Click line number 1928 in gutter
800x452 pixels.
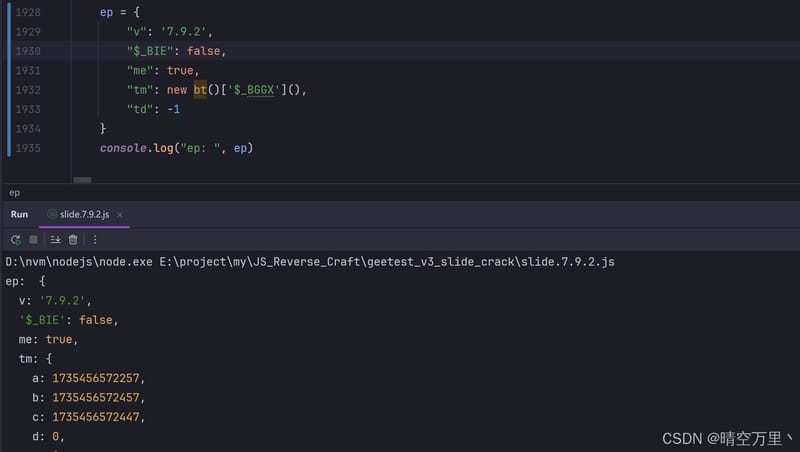[x=28, y=12]
